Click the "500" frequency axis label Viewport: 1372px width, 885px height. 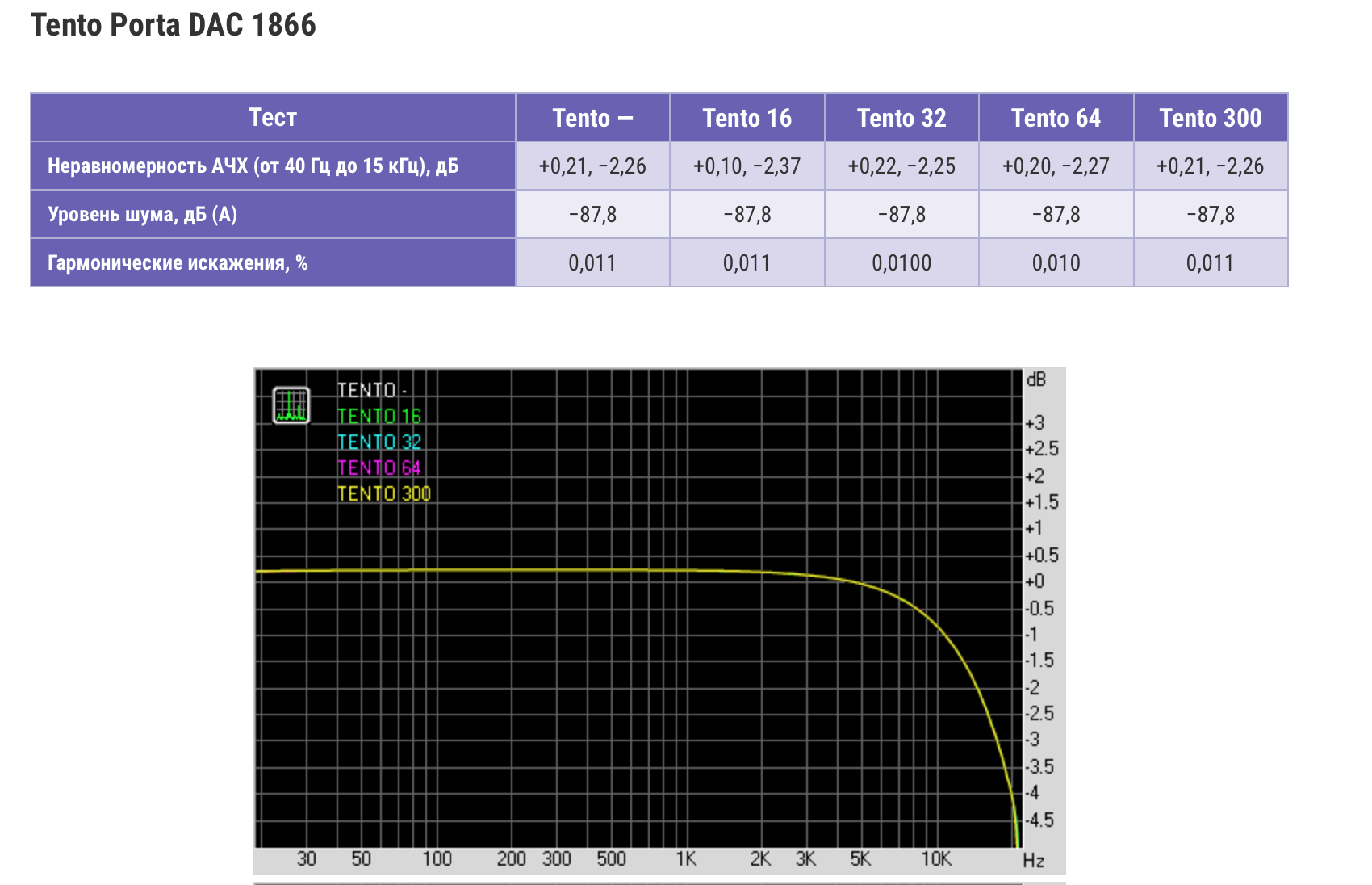click(x=612, y=859)
